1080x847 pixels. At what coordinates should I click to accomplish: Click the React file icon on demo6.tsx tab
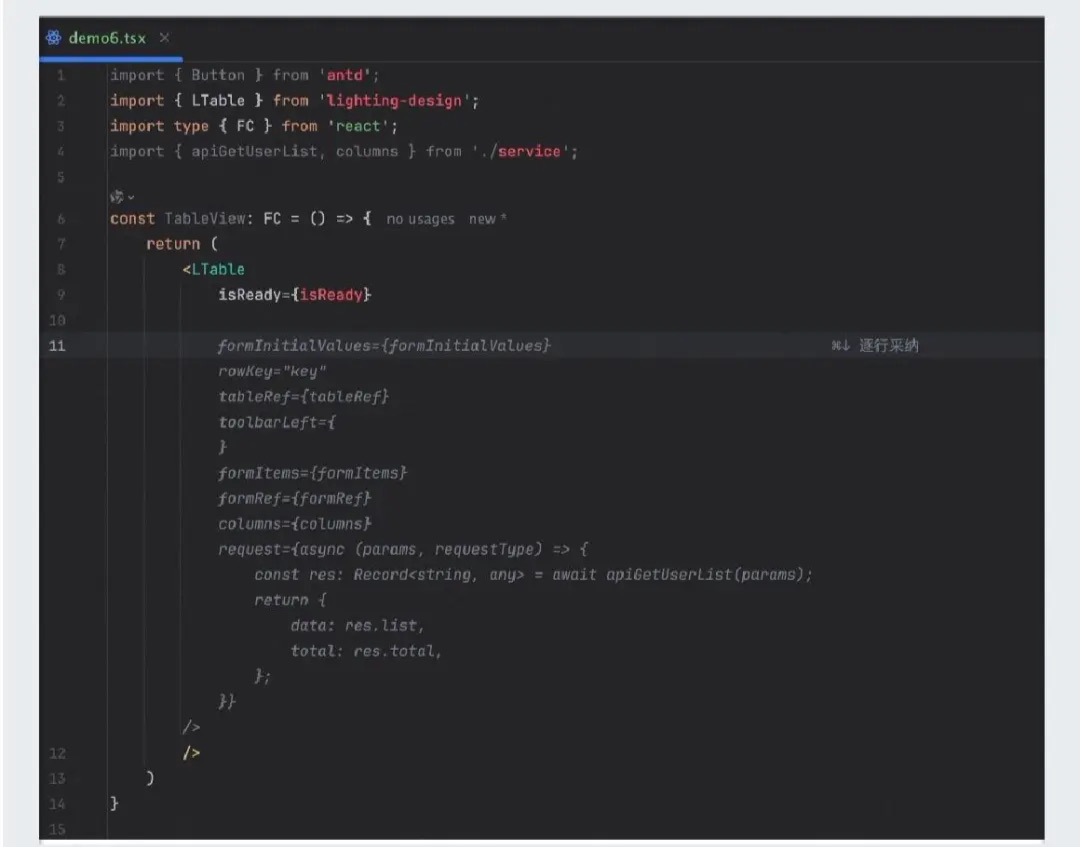[x=53, y=38]
